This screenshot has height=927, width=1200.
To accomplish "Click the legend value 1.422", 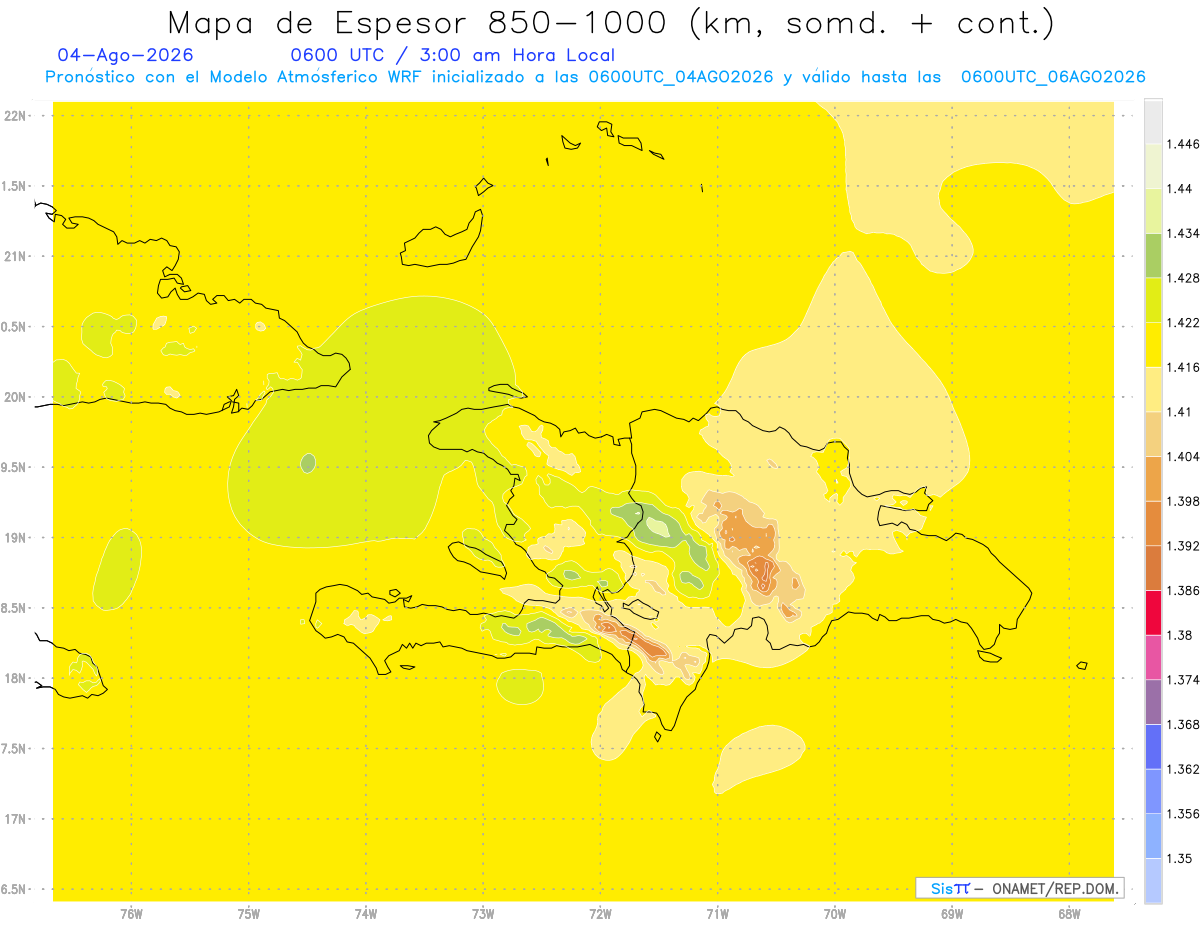I will click(1182, 323).
